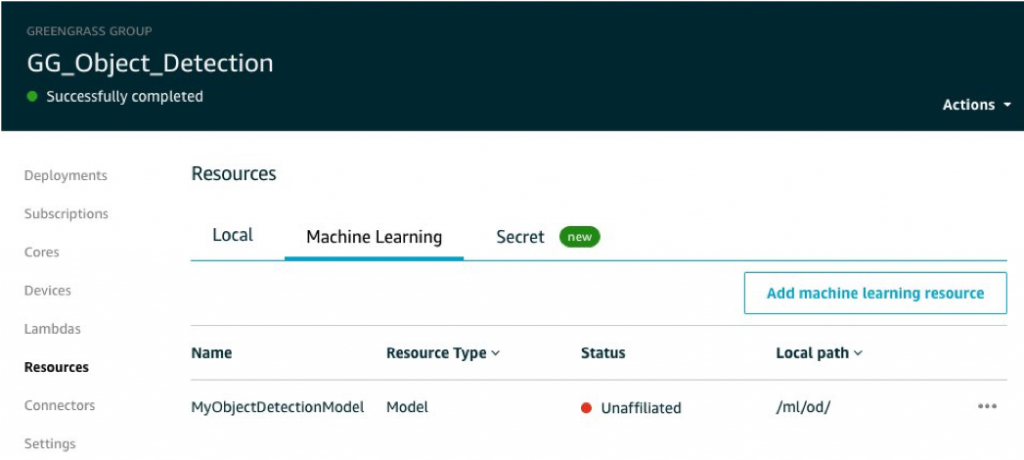This screenshot has height=460, width=1024.
Task: Click the Name column header
Action: click(212, 353)
